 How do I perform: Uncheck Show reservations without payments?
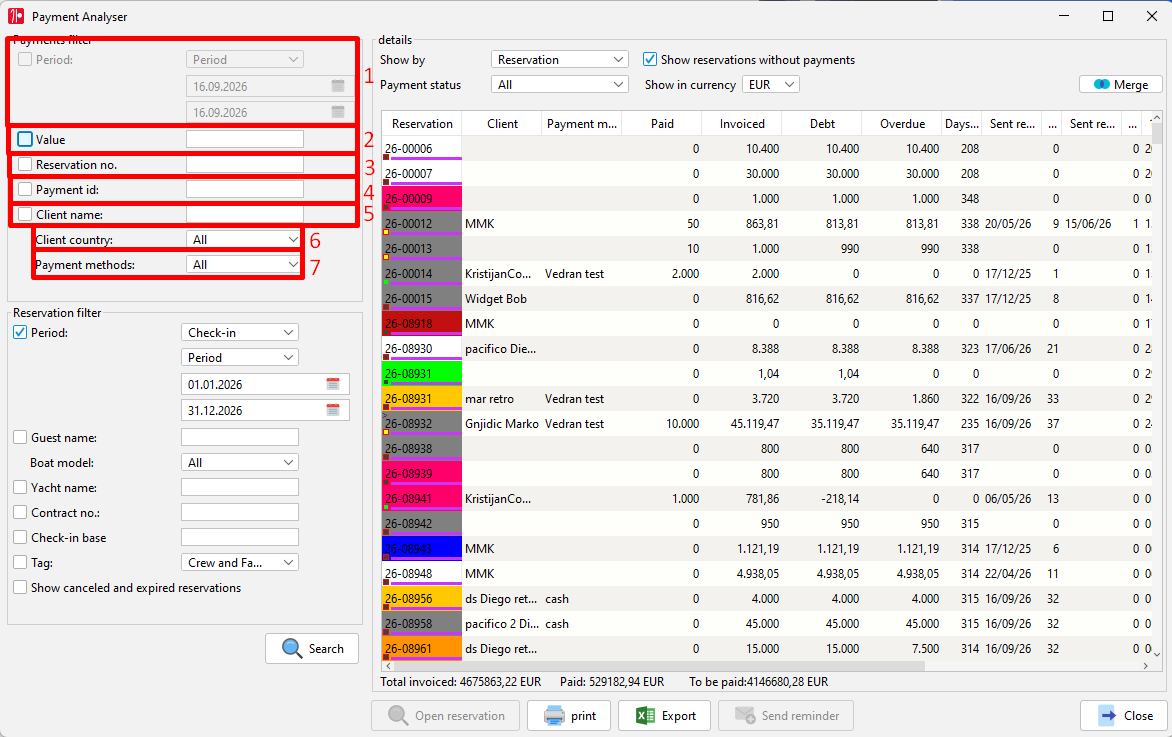coord(650,59)
